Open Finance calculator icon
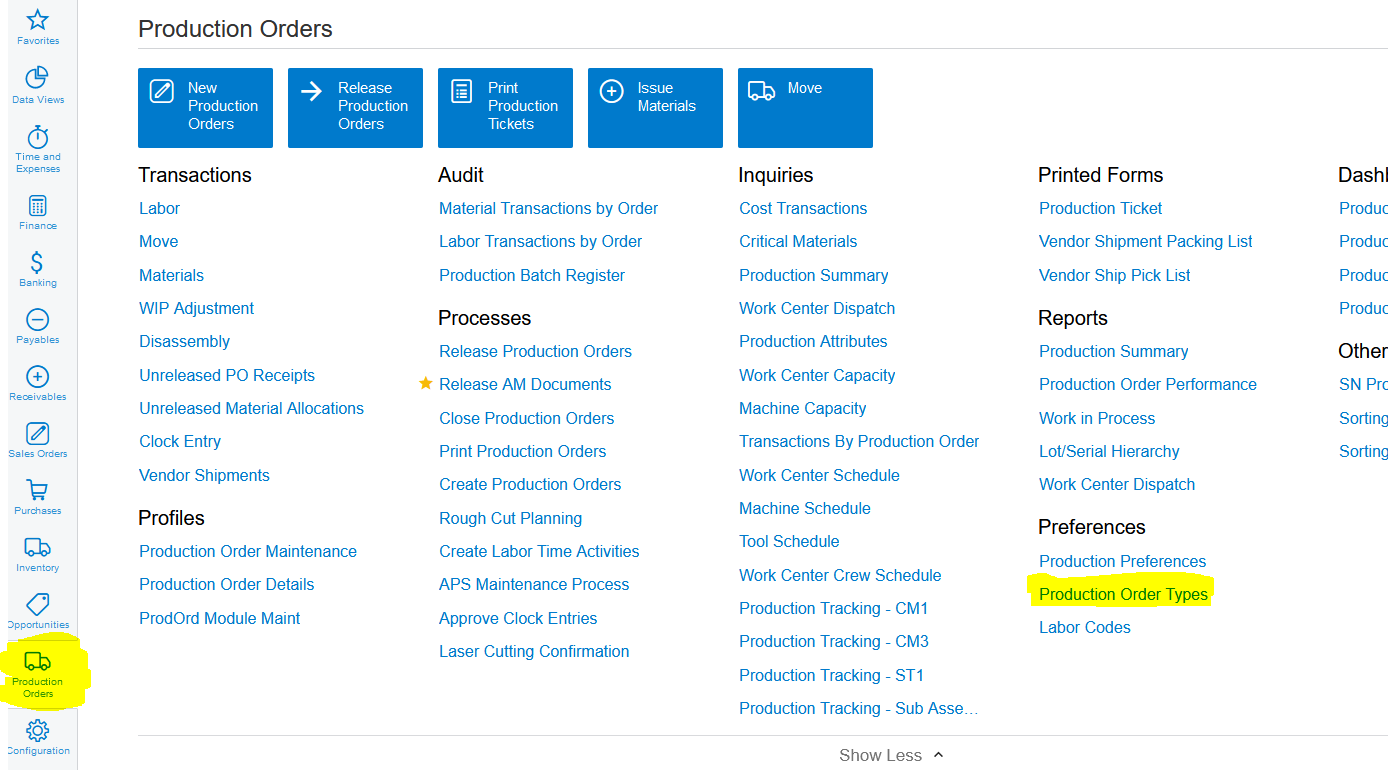This screenshot has height=770, width=1388. coord(37,206)
